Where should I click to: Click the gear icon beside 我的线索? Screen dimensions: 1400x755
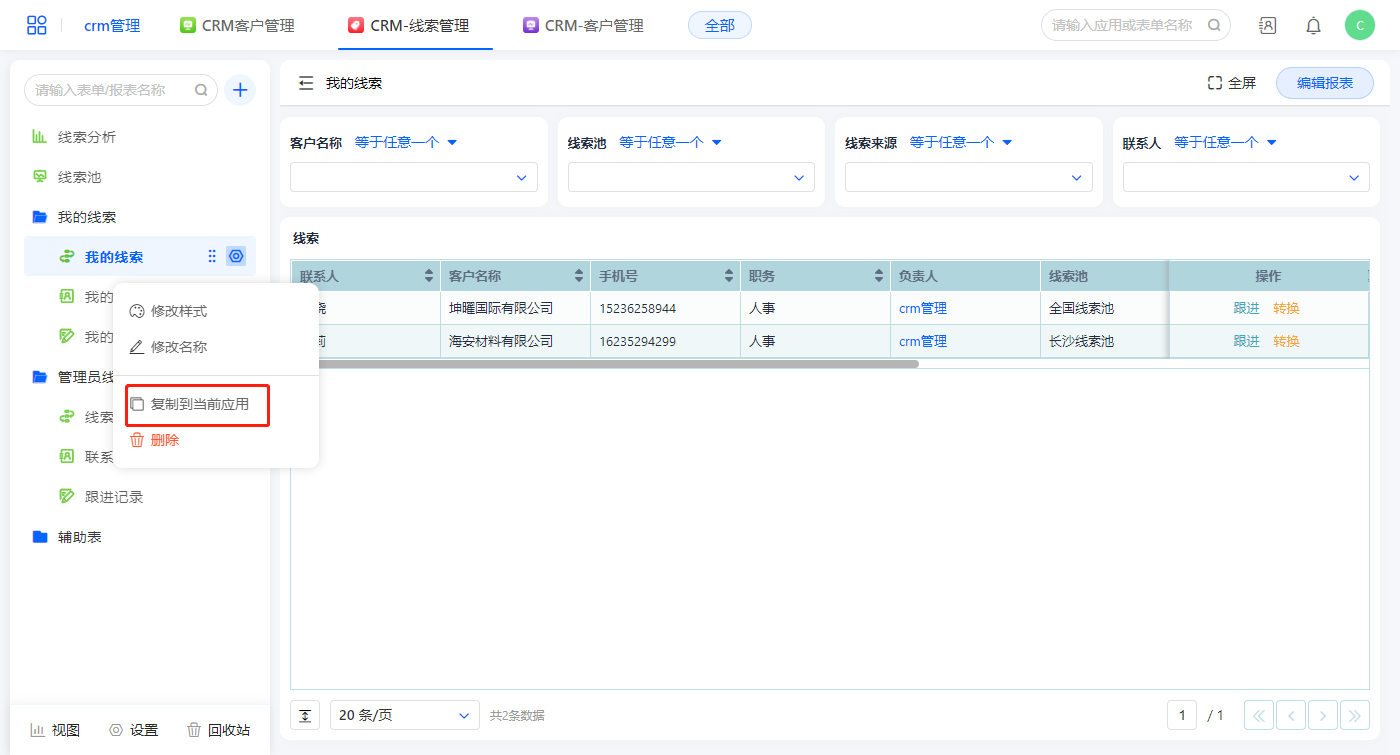[x=236, y=257]
